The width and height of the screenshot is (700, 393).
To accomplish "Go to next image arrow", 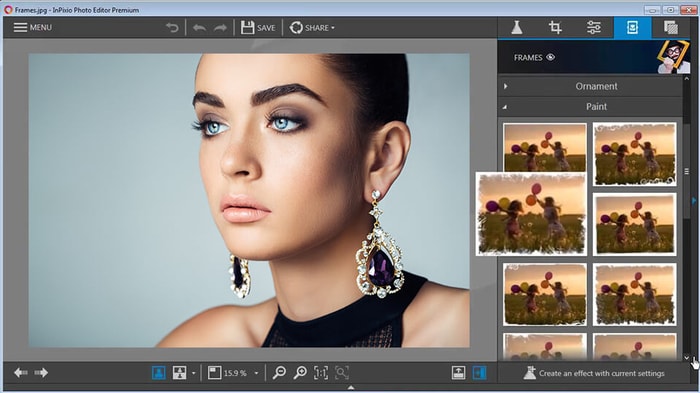I will [41, 372].
